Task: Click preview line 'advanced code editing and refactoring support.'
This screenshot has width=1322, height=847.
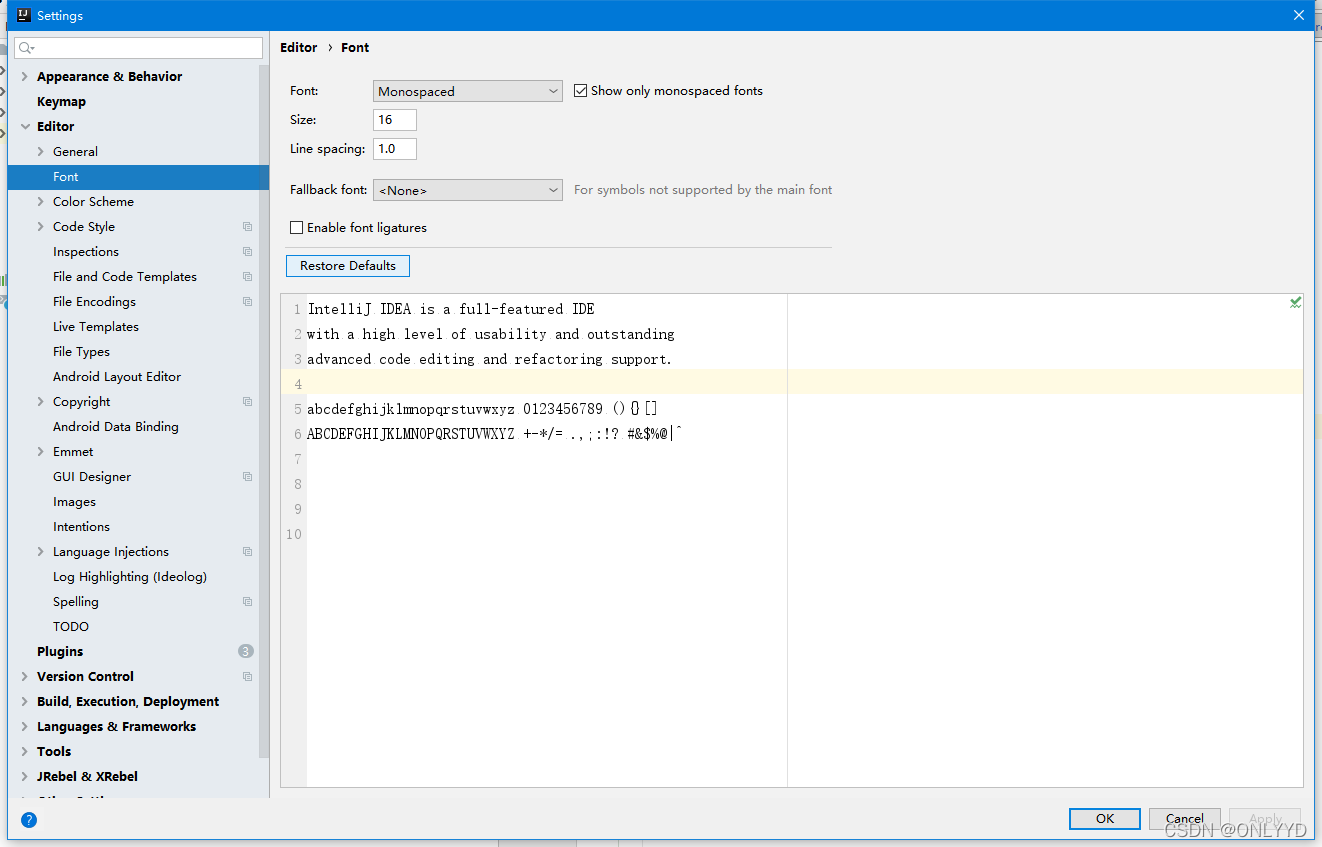Action: [x=490, y=359]
